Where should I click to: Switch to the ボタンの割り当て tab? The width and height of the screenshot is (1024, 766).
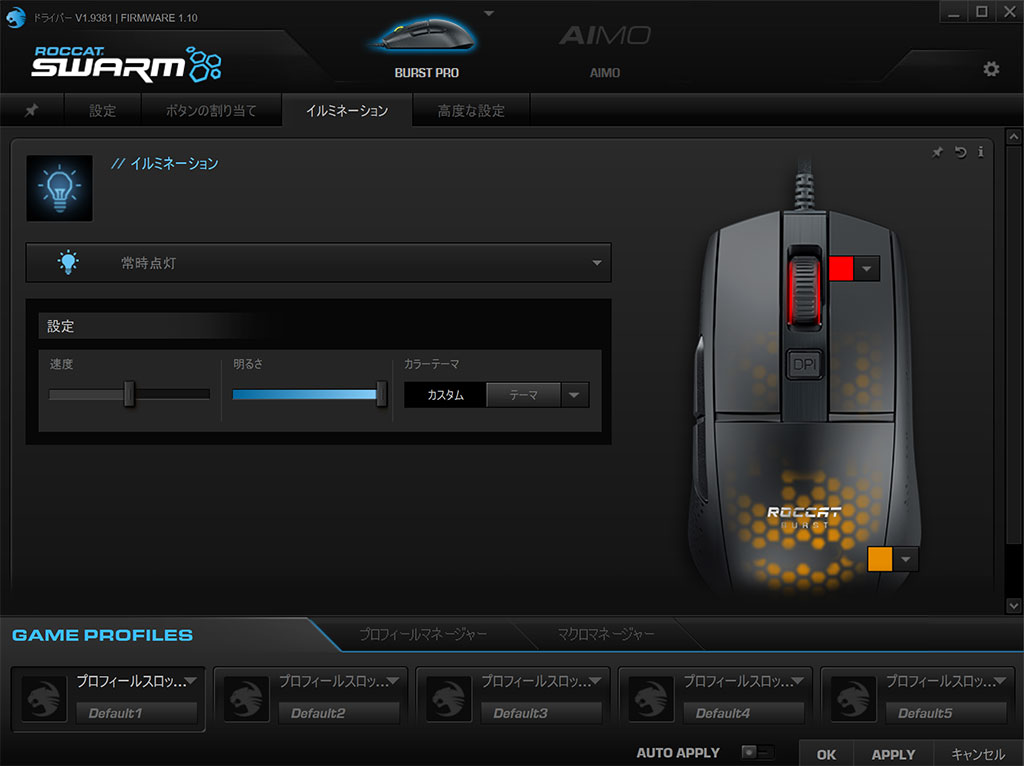[211, 110]
